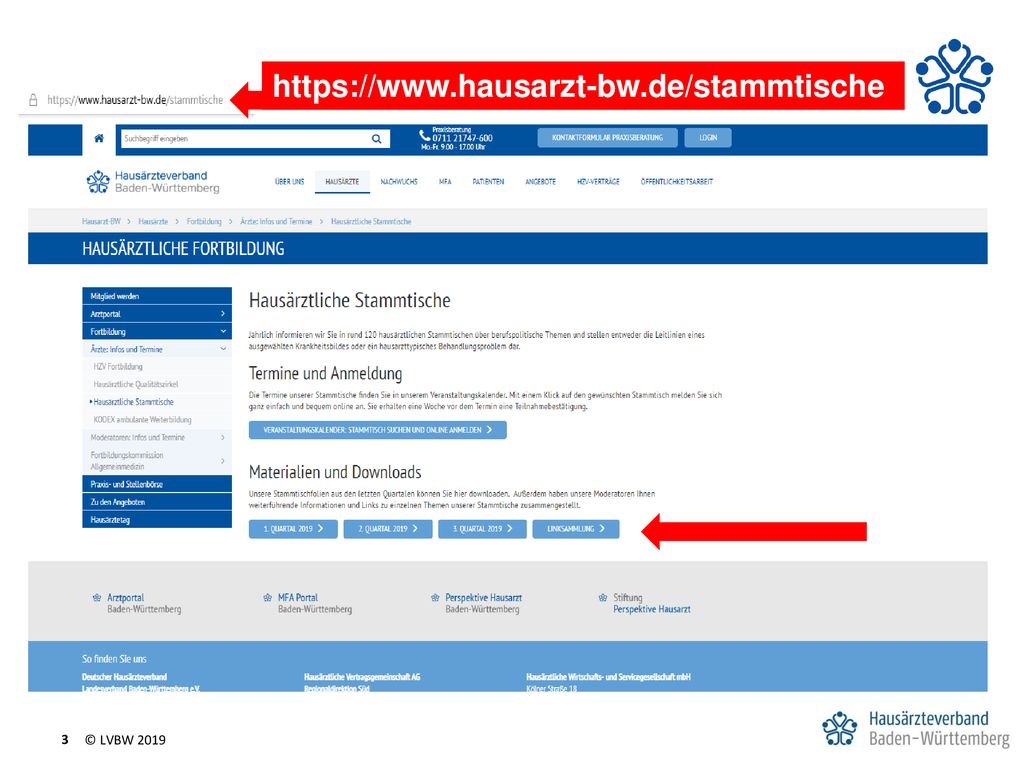The height and width of the screenshot is (768, 1024).
Task: Open the Perspektive Hausarzt Baden-Württemberg link
Action: 483,603
